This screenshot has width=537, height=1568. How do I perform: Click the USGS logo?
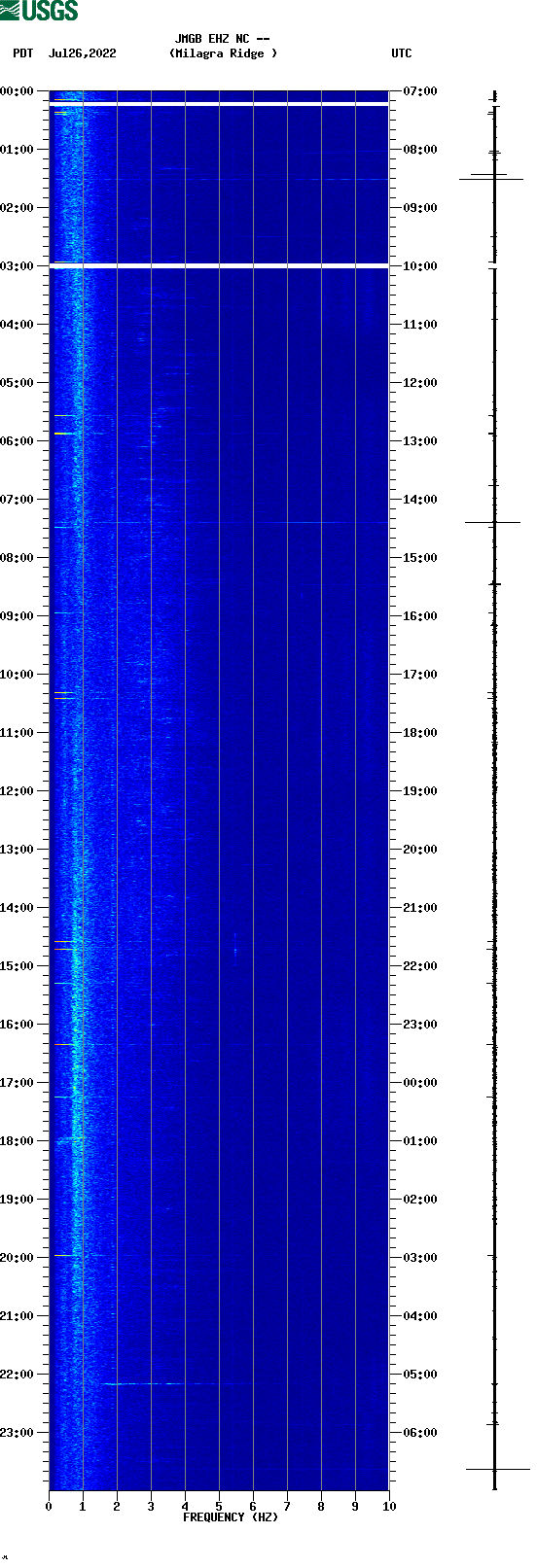point(39,11)
